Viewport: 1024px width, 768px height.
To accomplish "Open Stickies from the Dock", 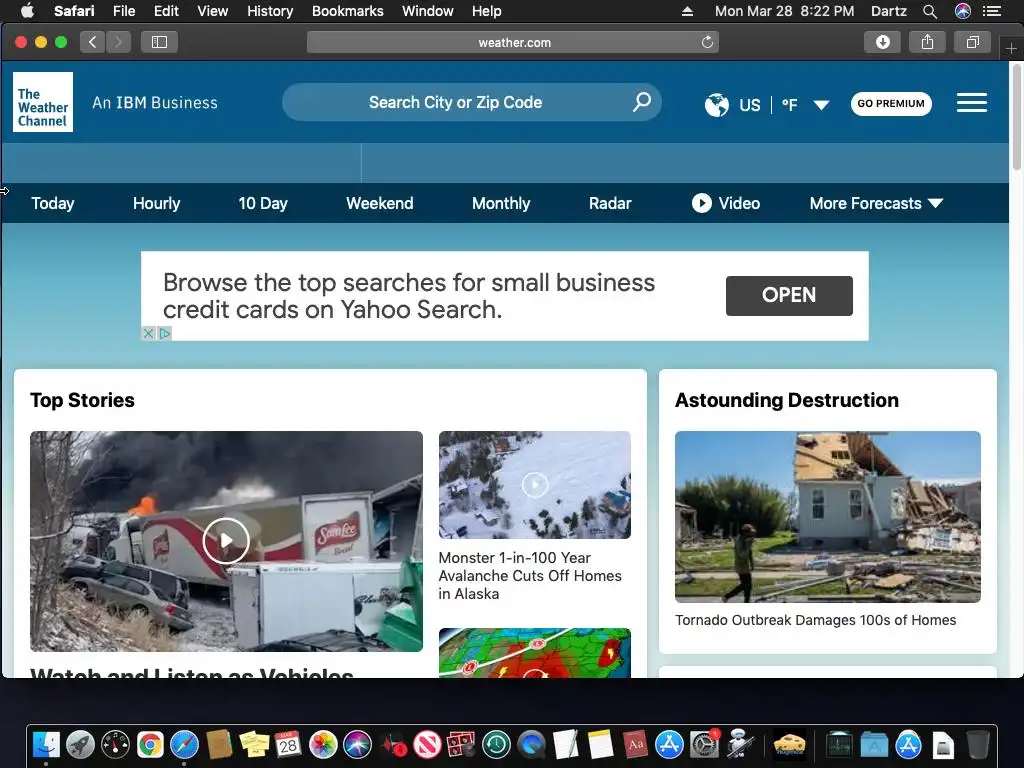I will [254, 744].
